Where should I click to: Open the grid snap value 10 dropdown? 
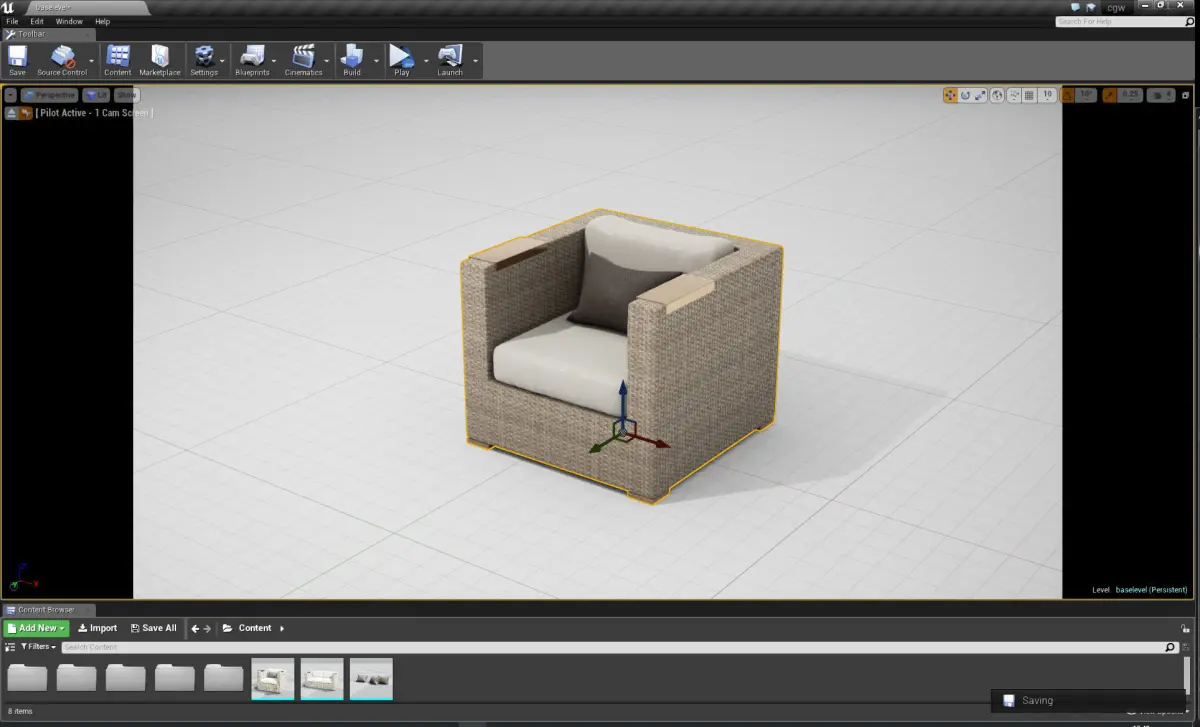click(1047, 95)
